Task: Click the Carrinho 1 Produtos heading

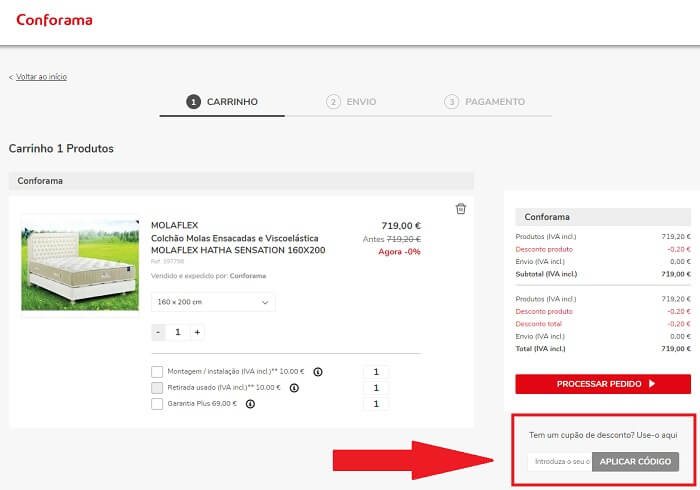Action: tap(61, 149)
